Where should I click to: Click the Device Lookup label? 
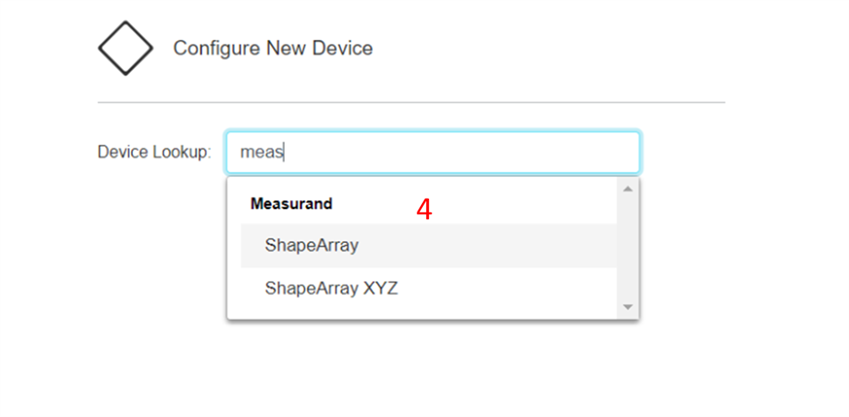click(x=154, y=152)
